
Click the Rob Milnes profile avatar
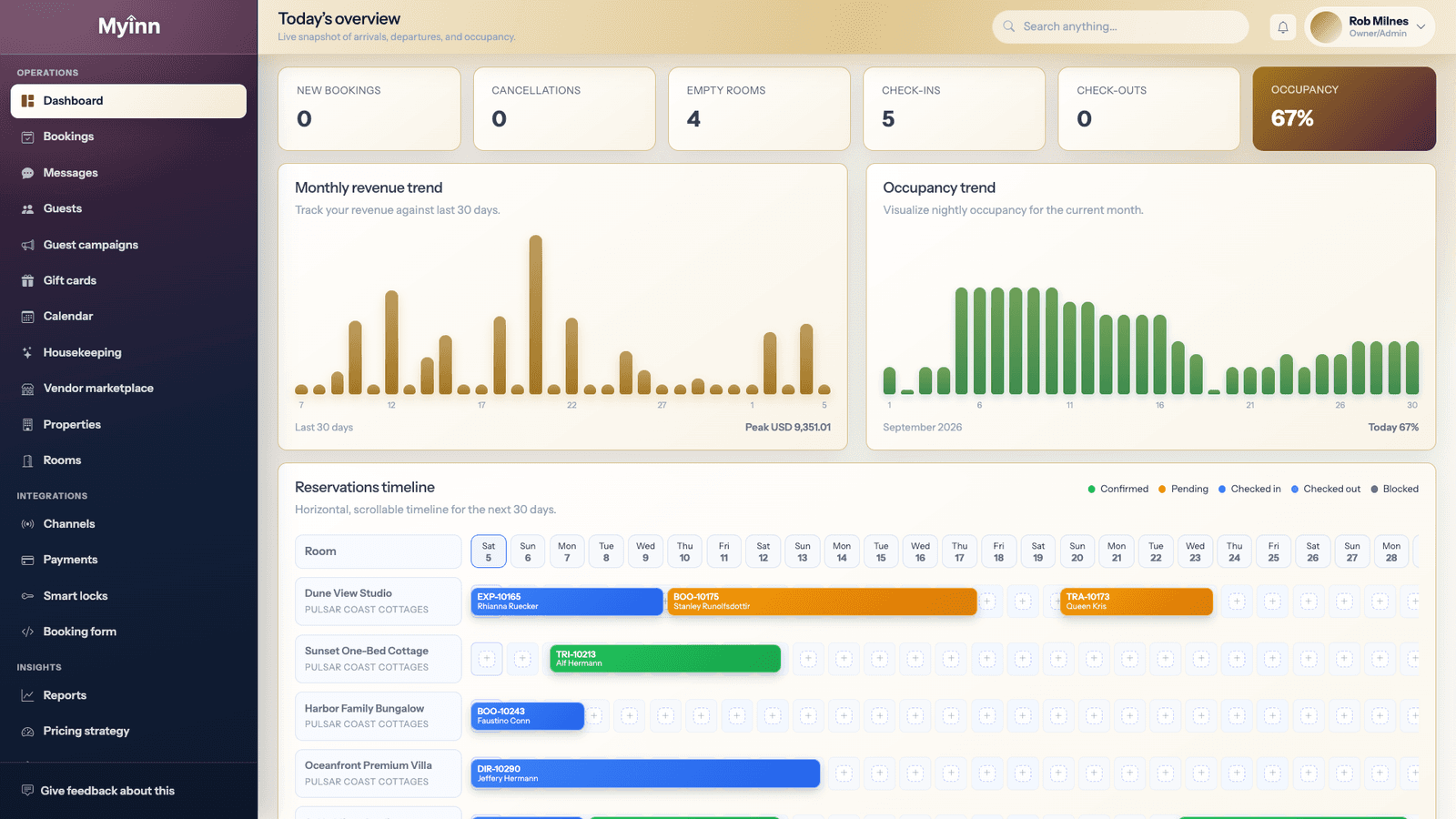point(1326,27)
